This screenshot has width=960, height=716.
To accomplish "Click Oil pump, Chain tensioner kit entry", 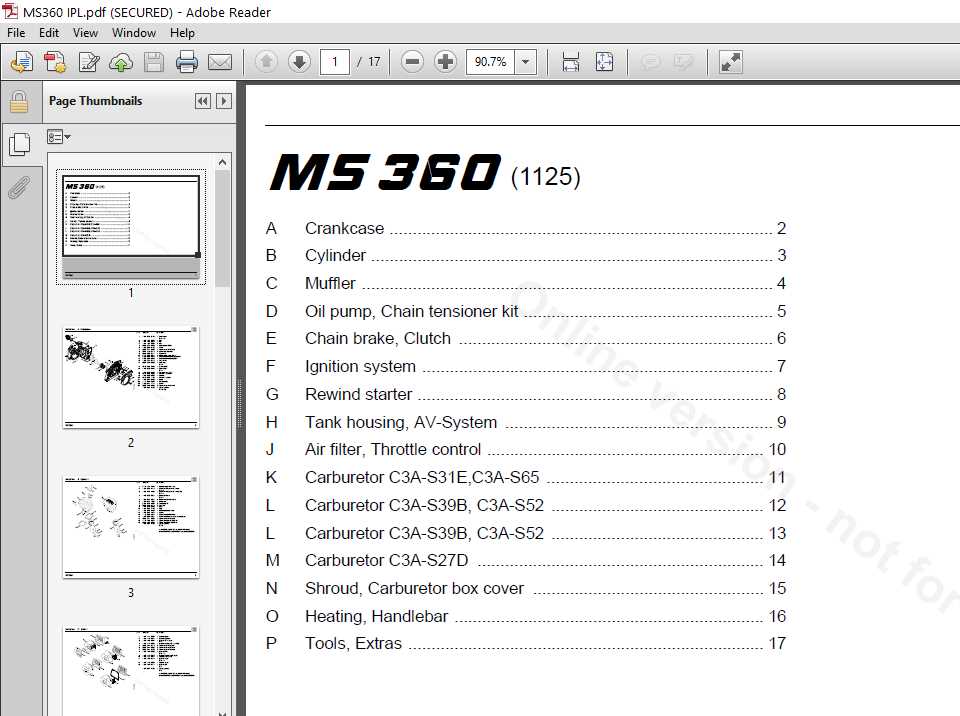I will [x=526, y=311].
